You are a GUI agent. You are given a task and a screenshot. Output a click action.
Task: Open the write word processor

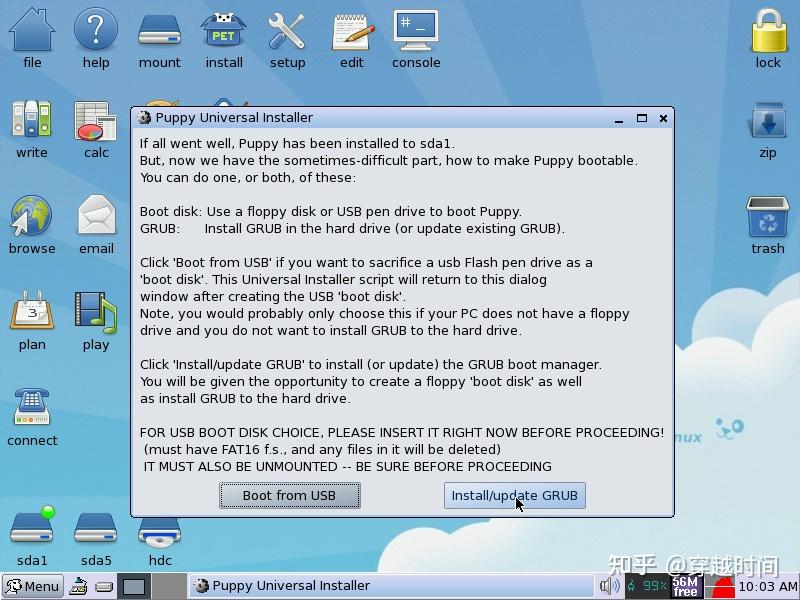pyautogui.click(x=31, y=120)
